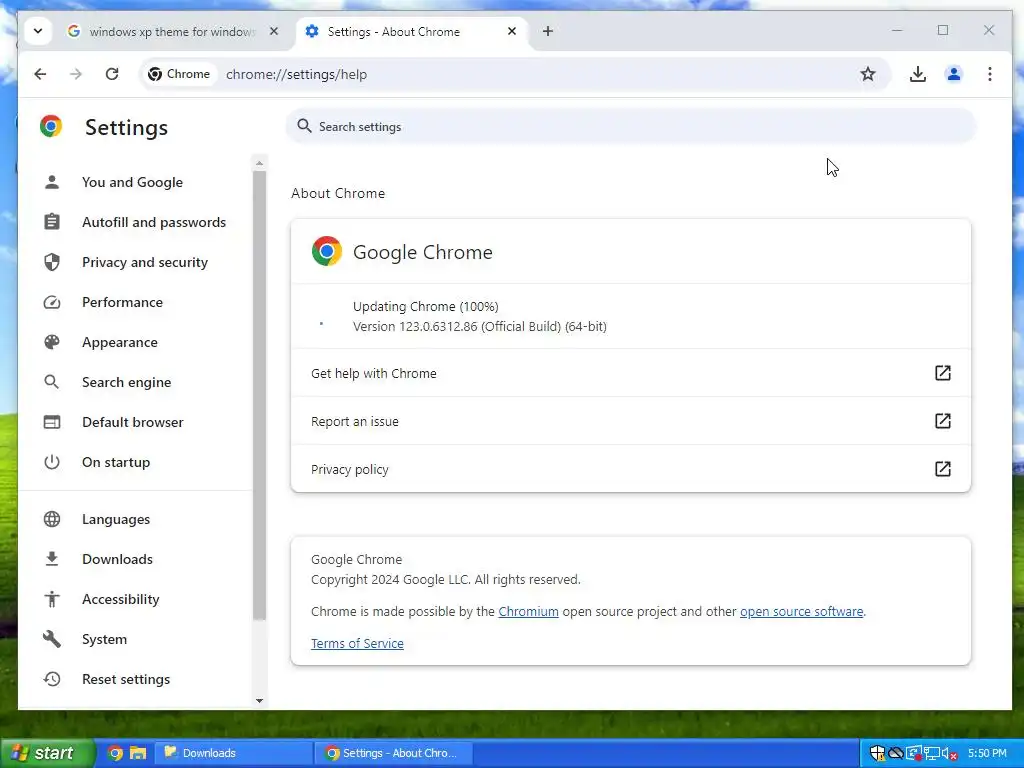Viewport: 1024px width, 768px height.
Task: Click the browser forward arrow
Action: pos(76,74)
